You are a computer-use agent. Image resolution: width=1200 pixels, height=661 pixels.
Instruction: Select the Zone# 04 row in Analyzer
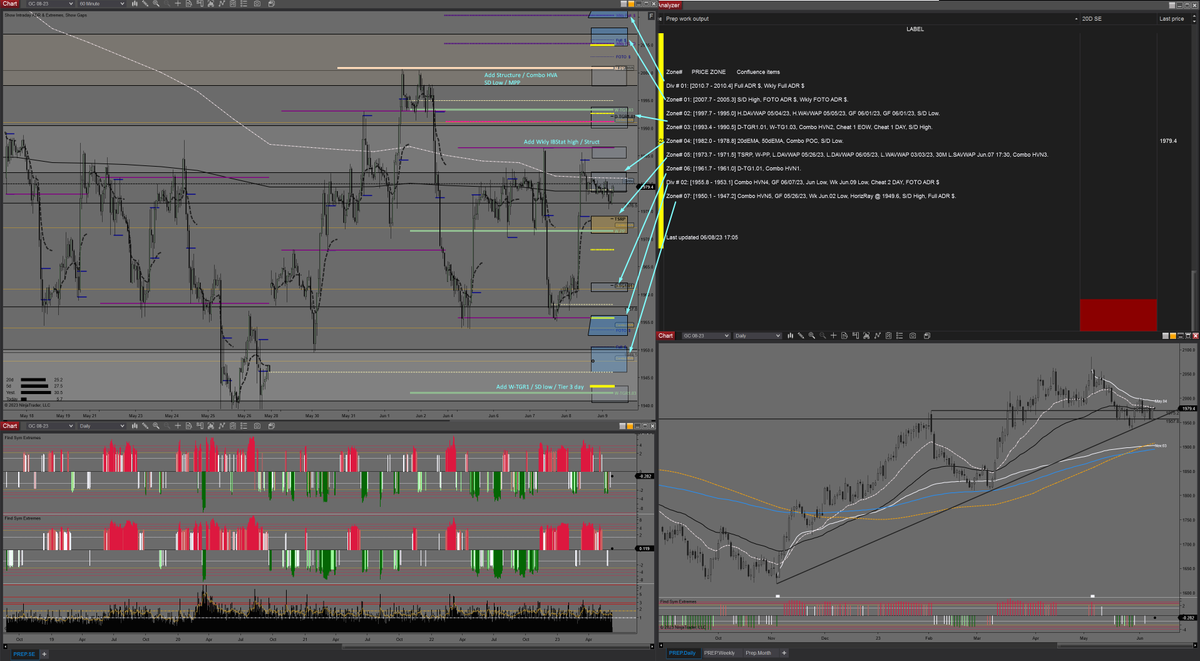(x=754, y=142)
